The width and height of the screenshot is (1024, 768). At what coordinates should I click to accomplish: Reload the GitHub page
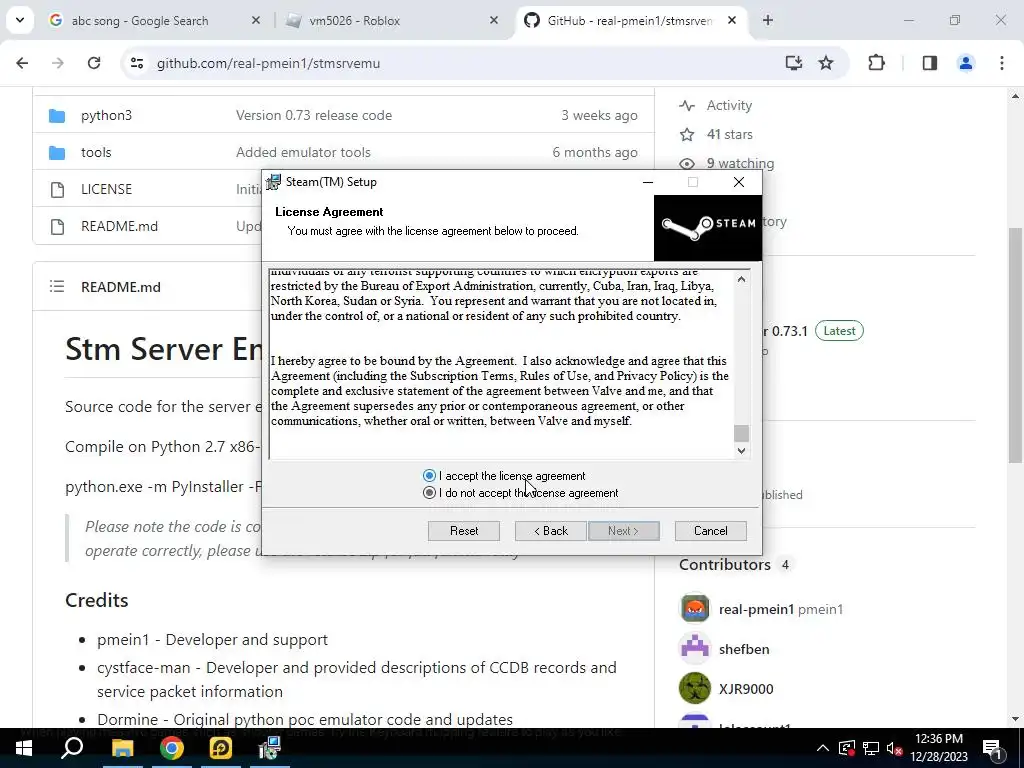tap(94, 63)
